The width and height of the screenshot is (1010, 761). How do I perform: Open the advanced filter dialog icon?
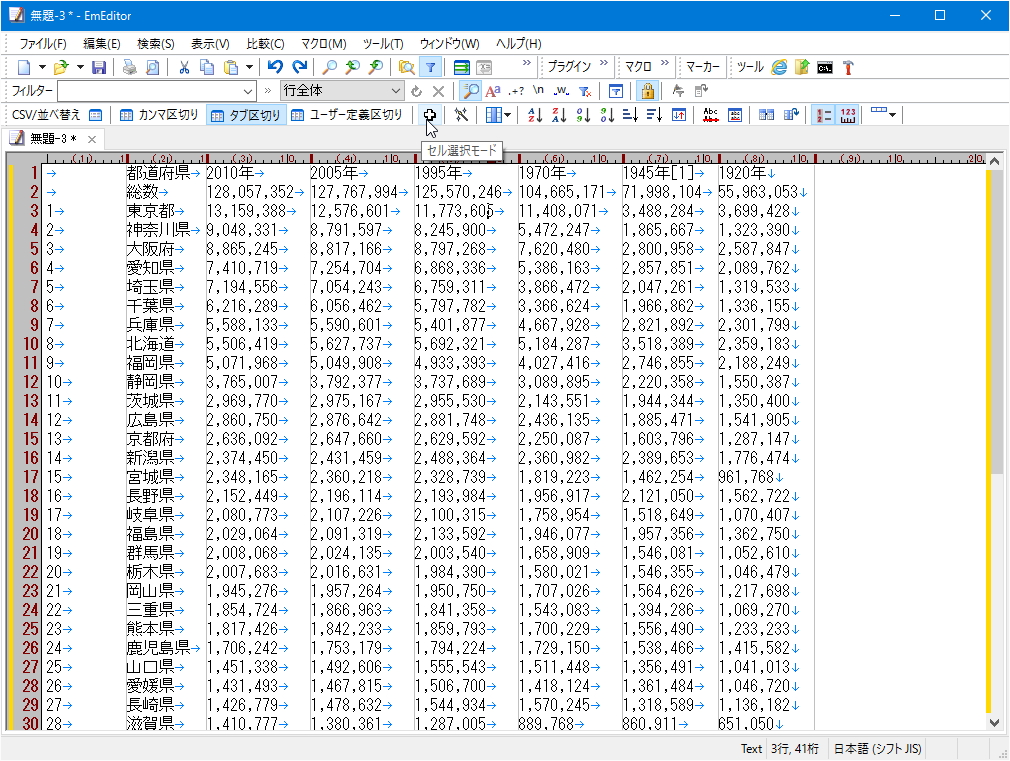[x=615, y=91]
